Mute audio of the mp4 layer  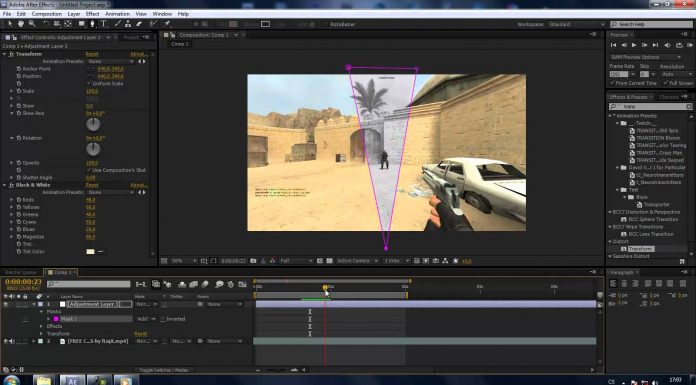pos(12,341)
